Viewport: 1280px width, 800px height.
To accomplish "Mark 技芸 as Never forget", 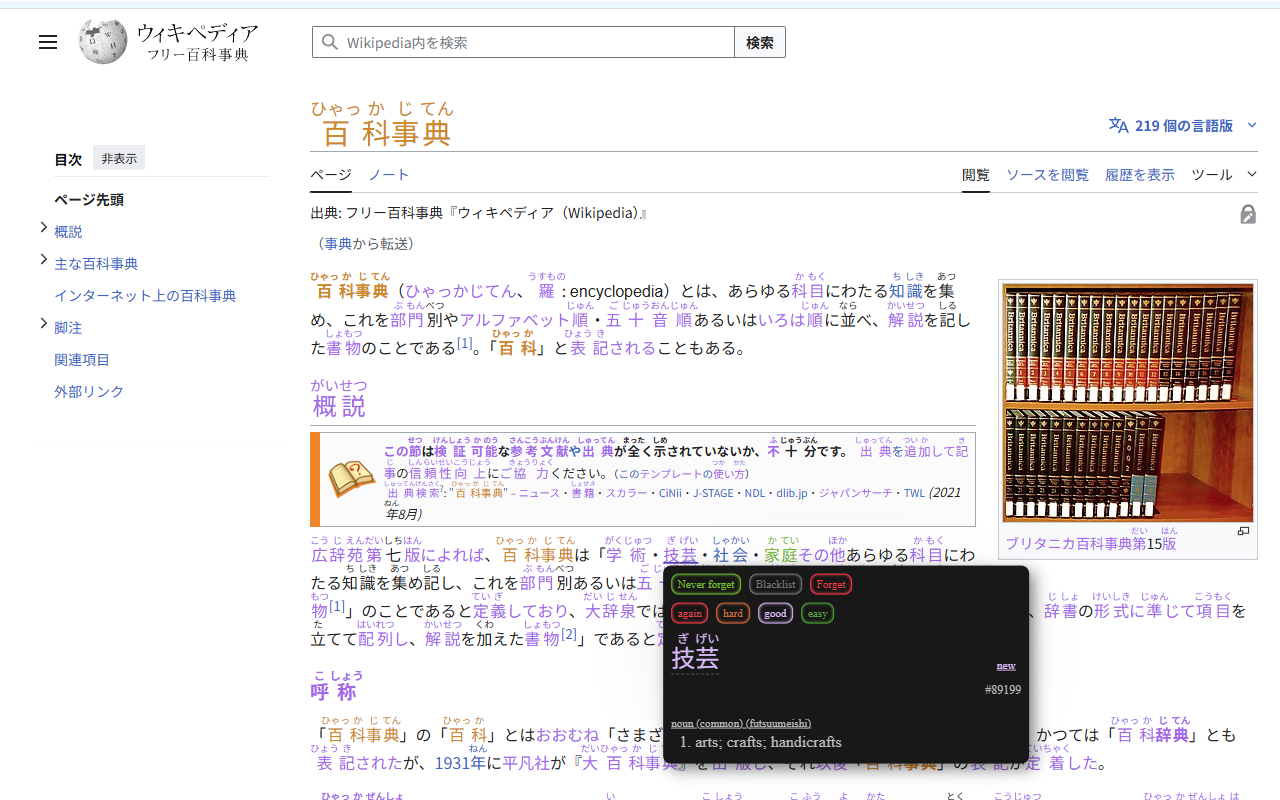I will point(705,584).
